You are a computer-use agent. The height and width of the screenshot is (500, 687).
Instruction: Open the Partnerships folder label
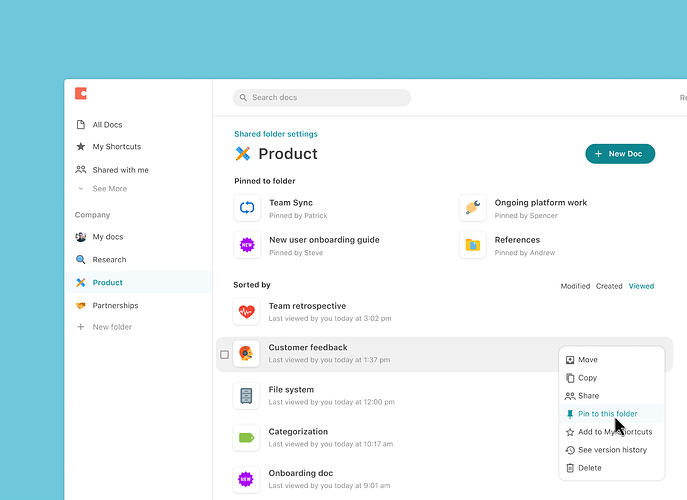coord(115,305)
